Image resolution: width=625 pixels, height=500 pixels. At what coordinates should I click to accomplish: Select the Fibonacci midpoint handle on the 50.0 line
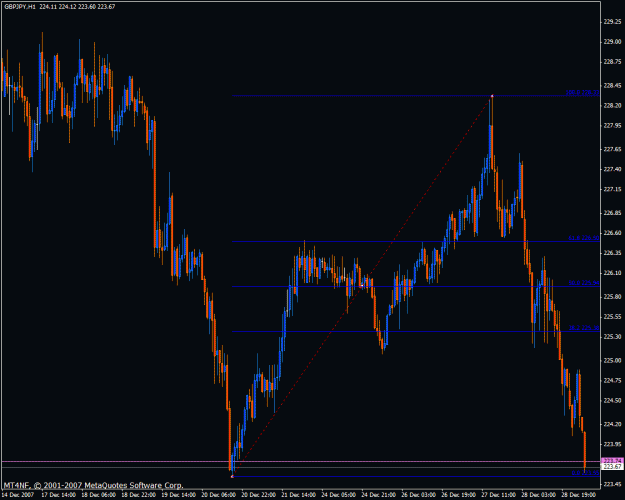pyautogui.click(x=361, y=286)
